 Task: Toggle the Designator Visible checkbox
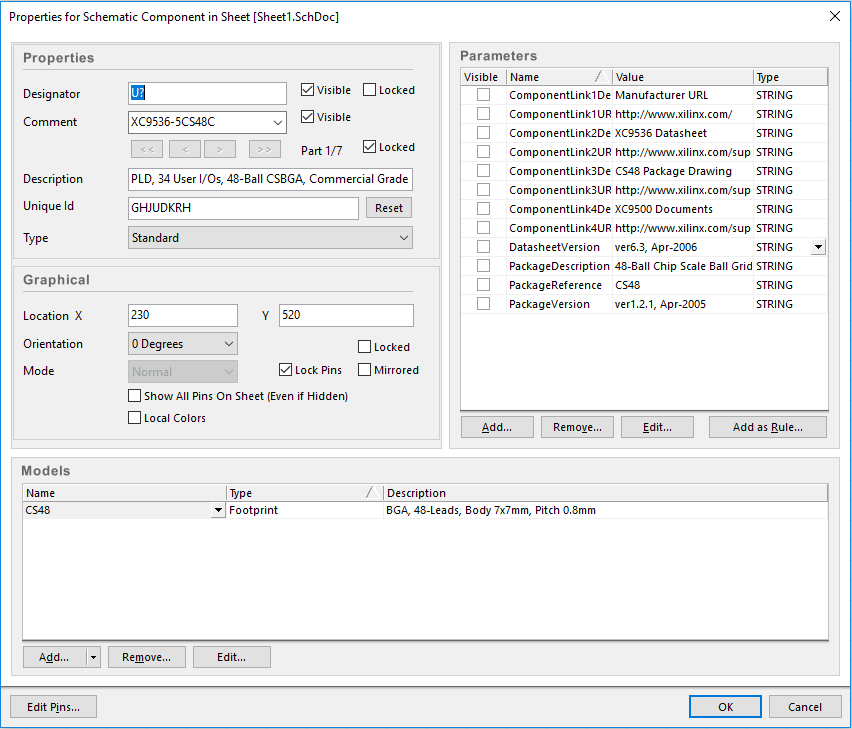[x=308, y=90]
